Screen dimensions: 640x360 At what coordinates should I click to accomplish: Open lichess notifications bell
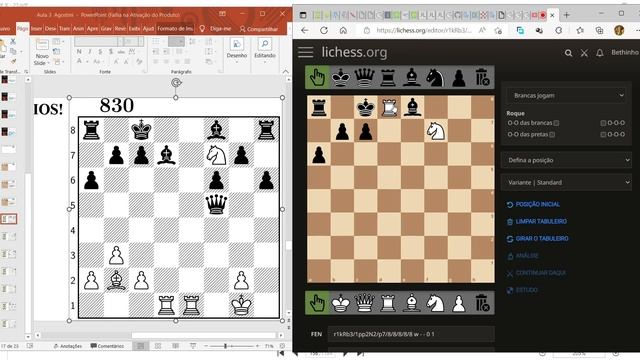[x=600, y=53]
